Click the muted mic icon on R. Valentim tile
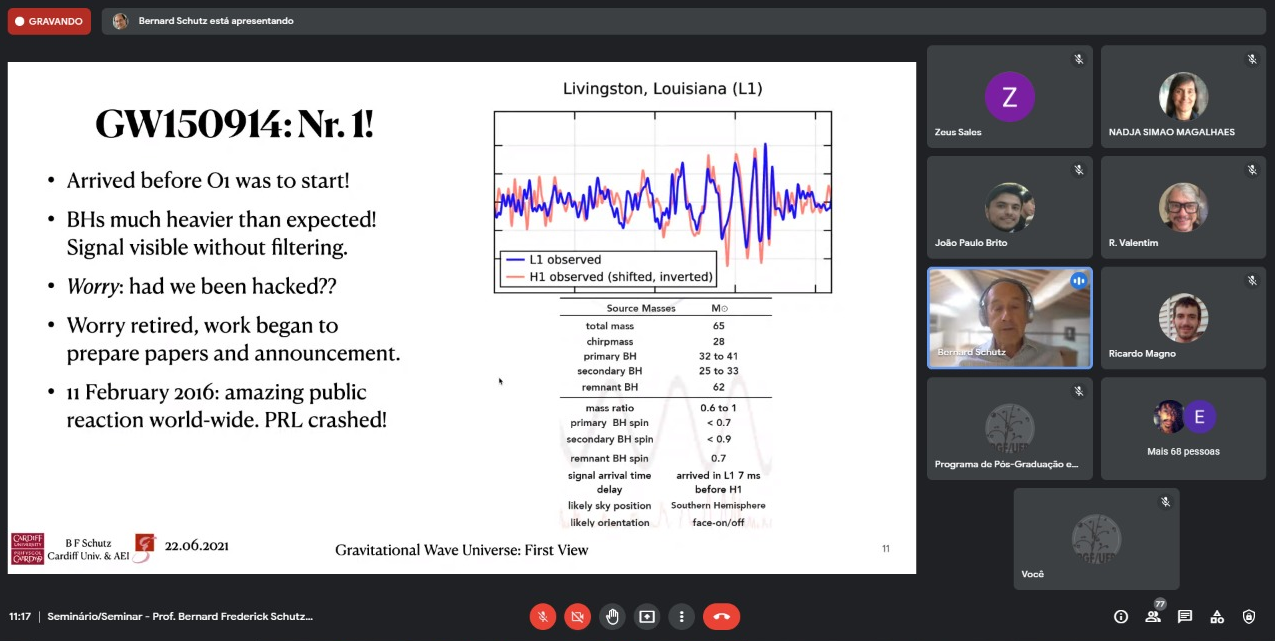 pos(1252,170)
